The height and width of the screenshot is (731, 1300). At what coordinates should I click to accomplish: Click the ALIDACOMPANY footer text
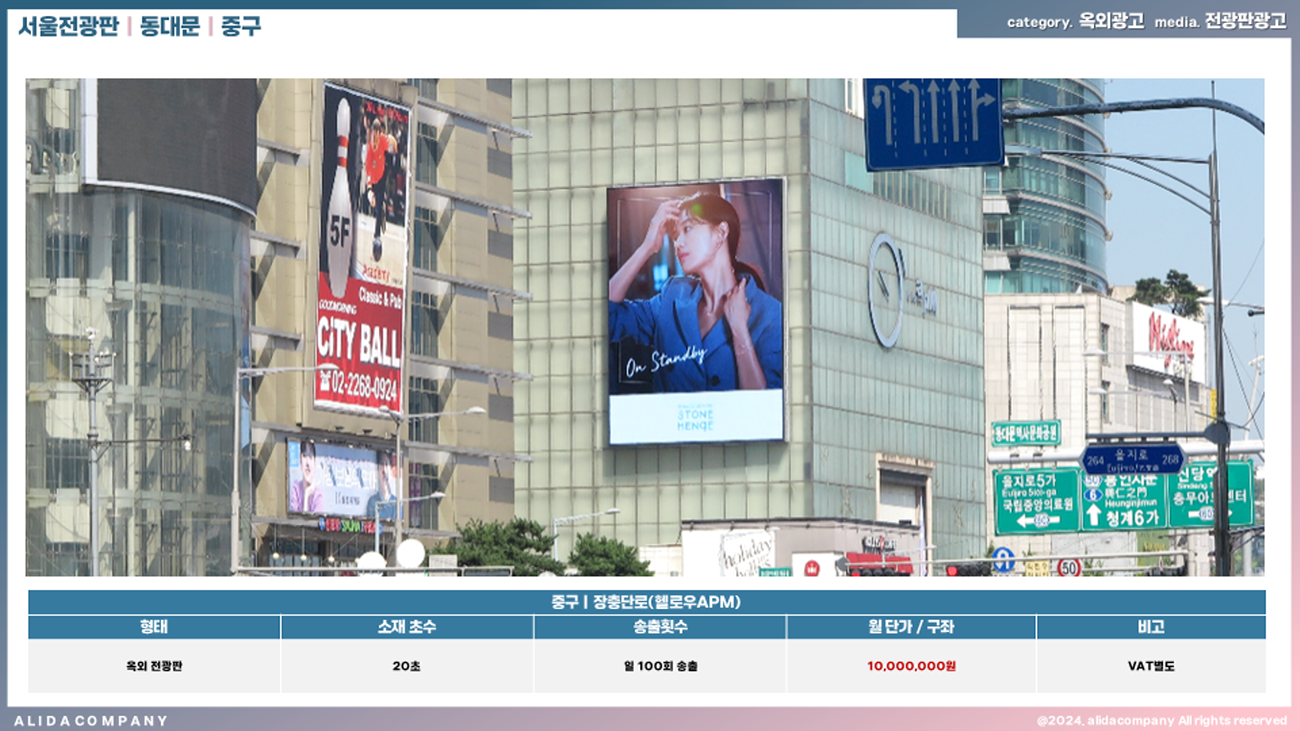91,720
